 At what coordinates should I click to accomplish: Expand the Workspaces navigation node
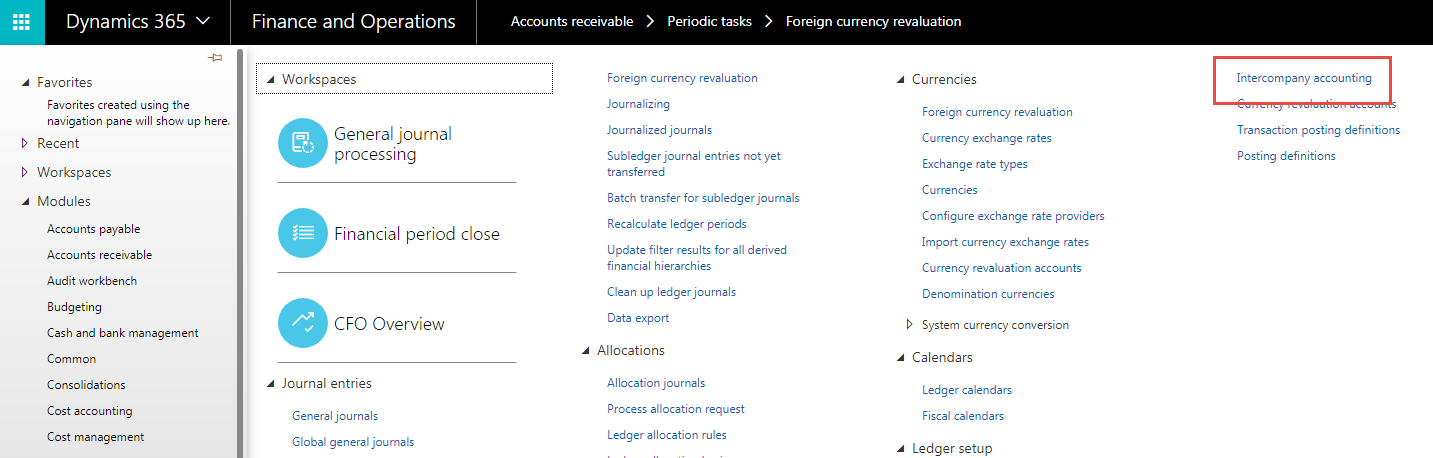click(26, 173)
